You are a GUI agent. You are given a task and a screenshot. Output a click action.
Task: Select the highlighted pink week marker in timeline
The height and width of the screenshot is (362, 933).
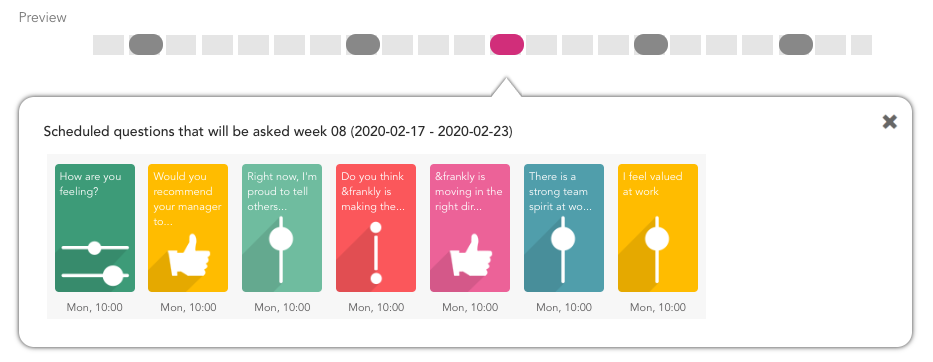pyautogui.click(x=507, y=45)
